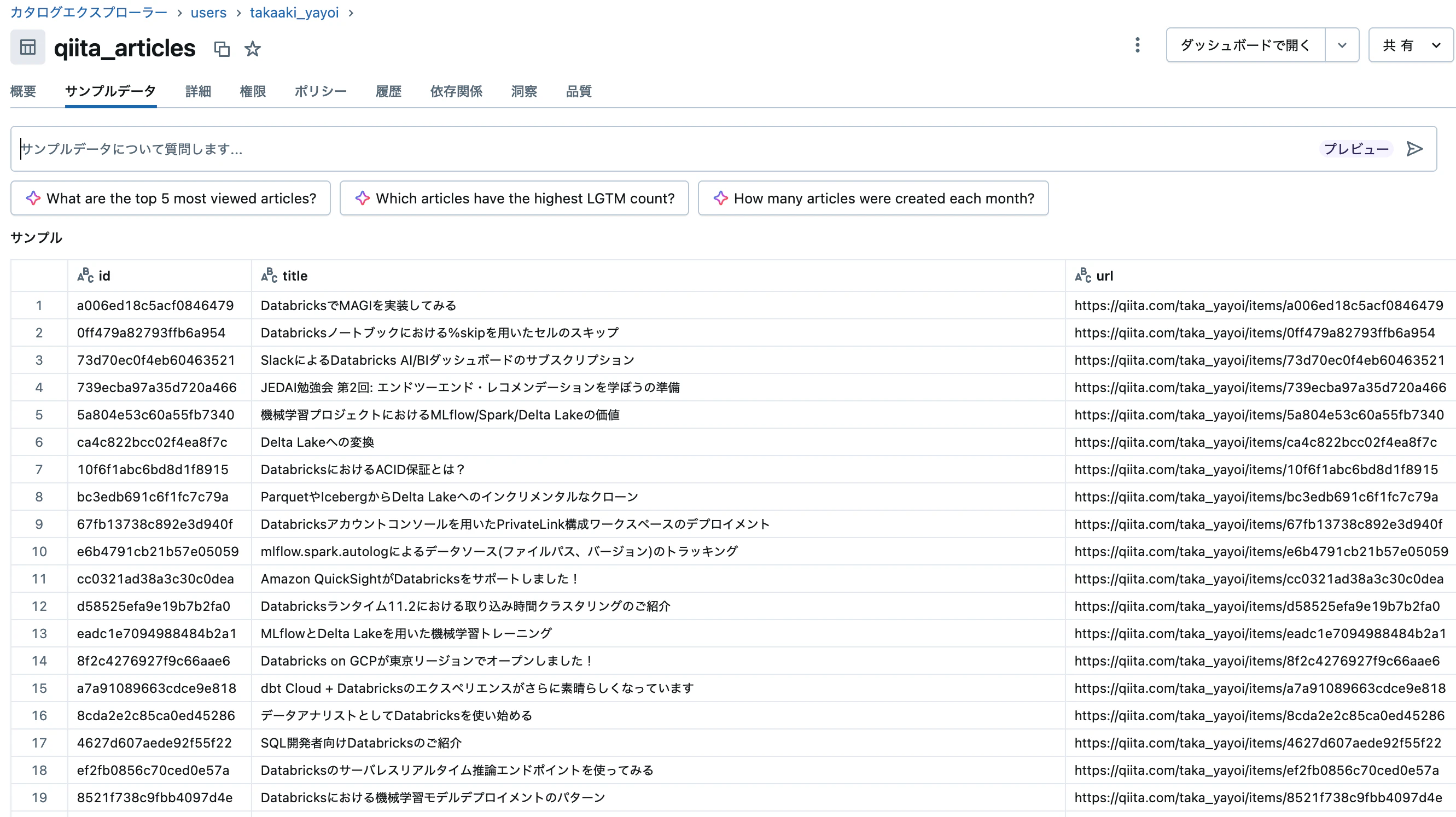
Task: Click title 'MLflowとDelta Lakeを用いた機械学習トレーニング'
Action: coord(406,634)
